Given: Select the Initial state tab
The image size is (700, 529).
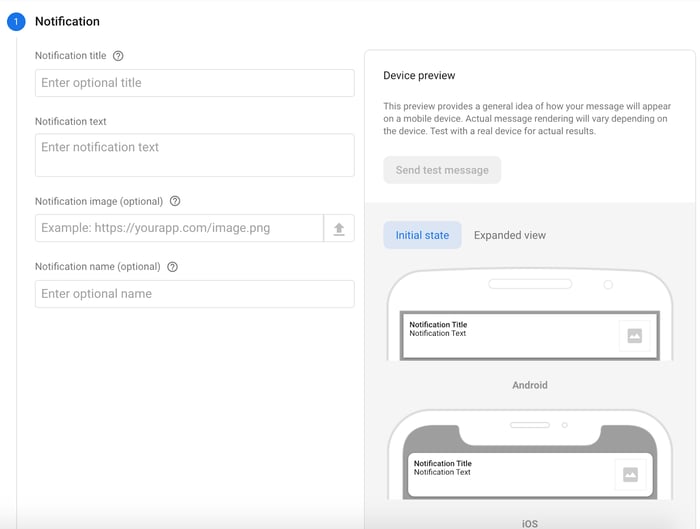Looking at the screenshot, I should click(x=422, y=235).
